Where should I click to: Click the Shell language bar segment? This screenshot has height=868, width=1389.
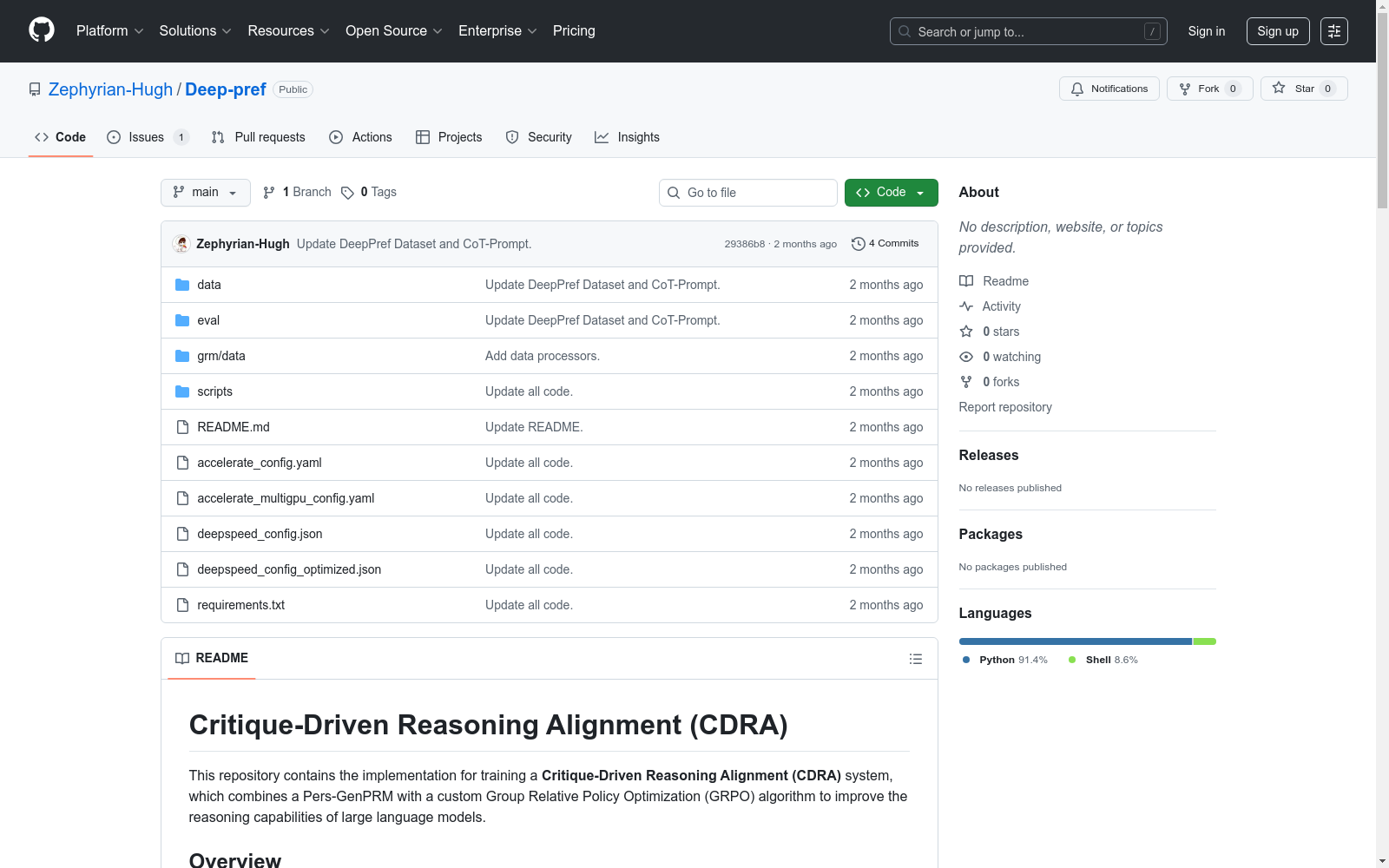pos(1205,641)
